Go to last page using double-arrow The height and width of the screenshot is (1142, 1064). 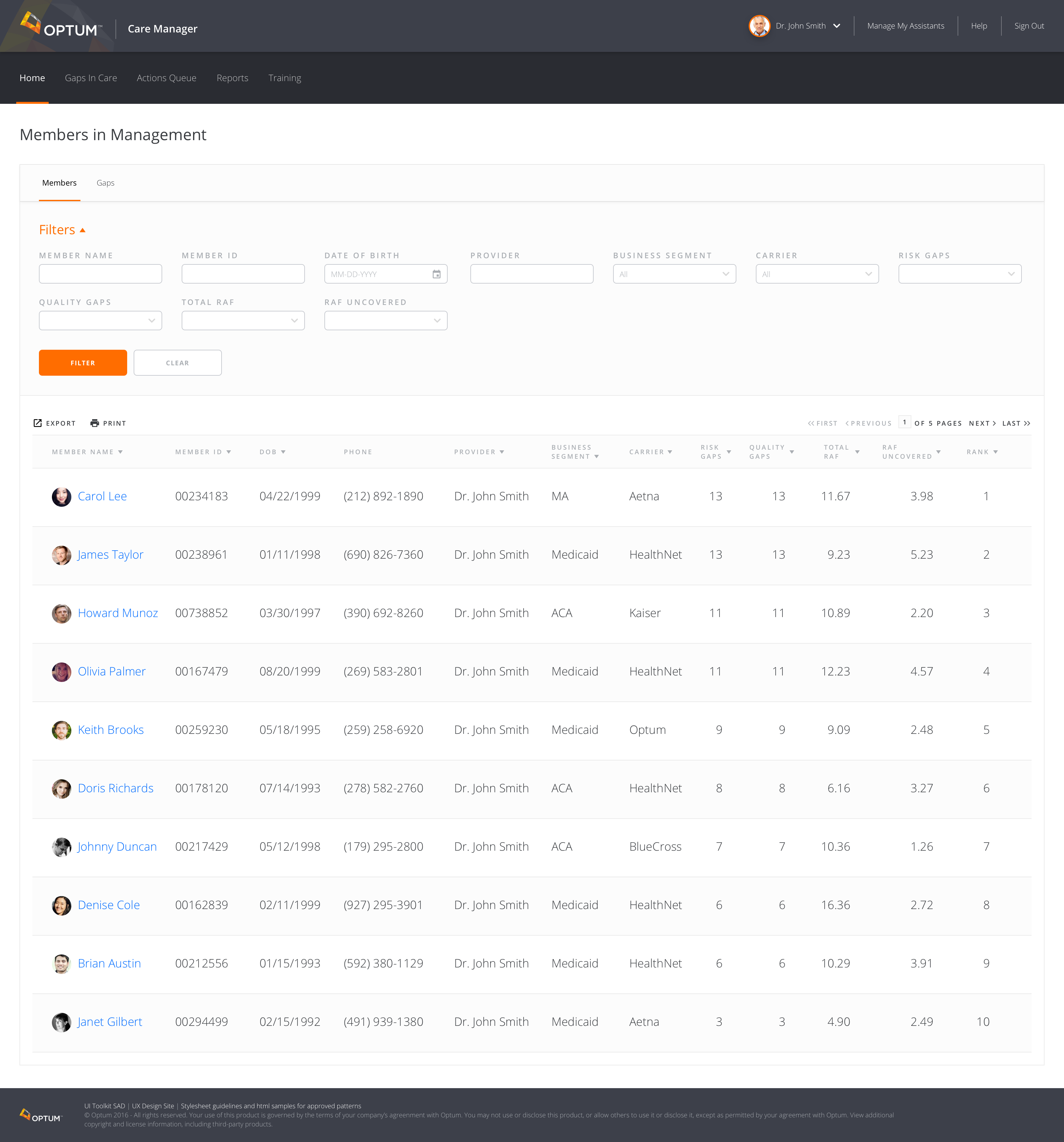click(1027, 423)
